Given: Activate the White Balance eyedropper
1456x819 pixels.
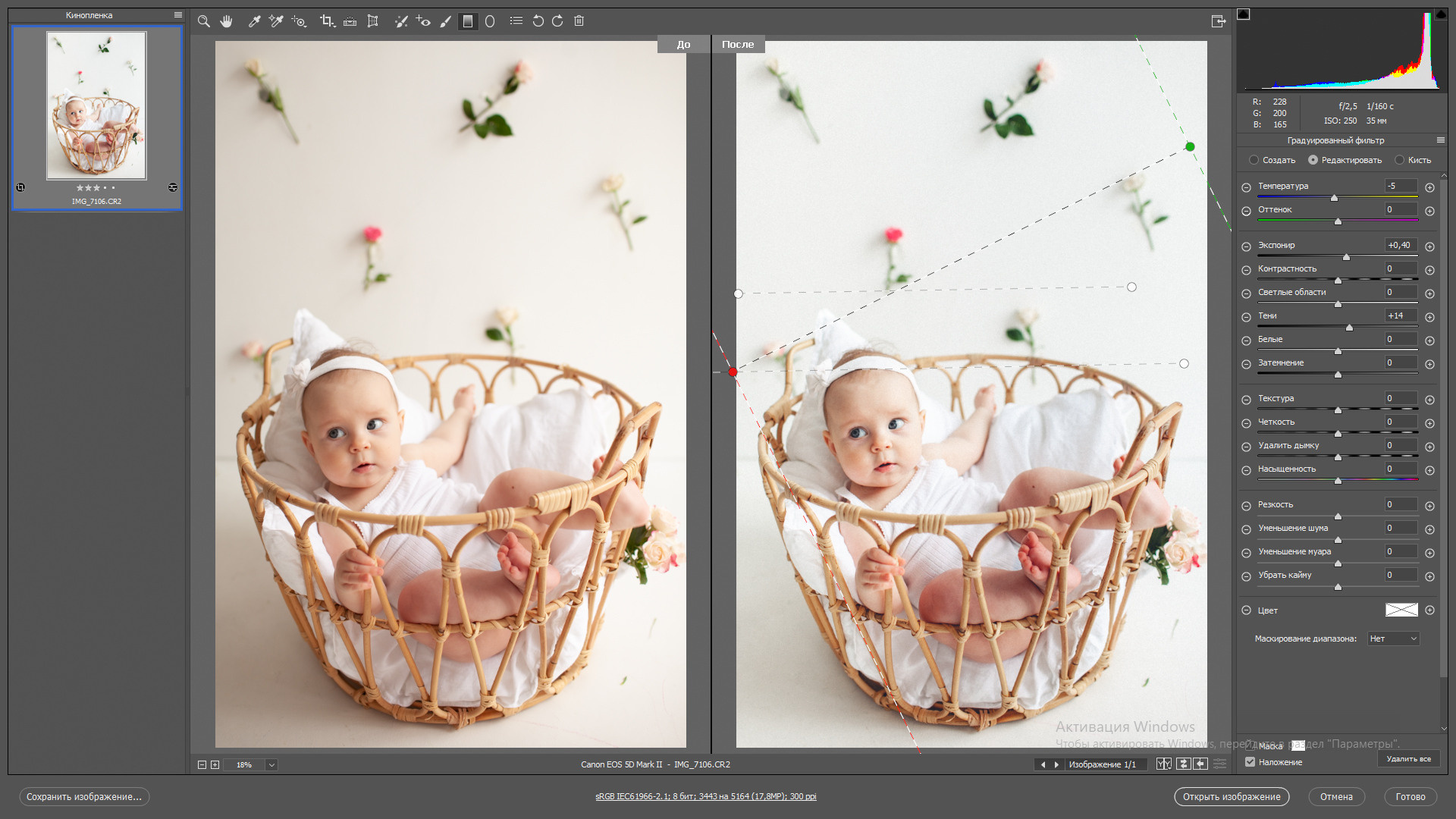Looking at the screenshot, I should (254, 21).
